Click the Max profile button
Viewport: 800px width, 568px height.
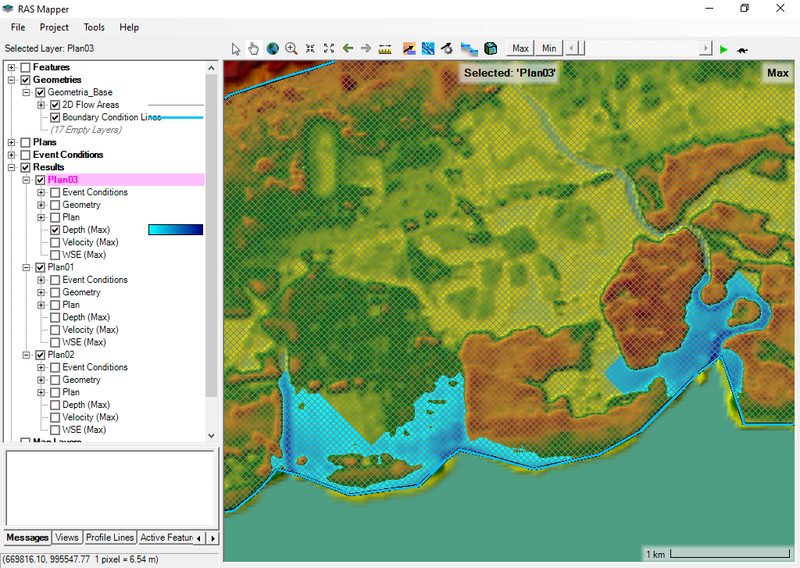[520, 48]
